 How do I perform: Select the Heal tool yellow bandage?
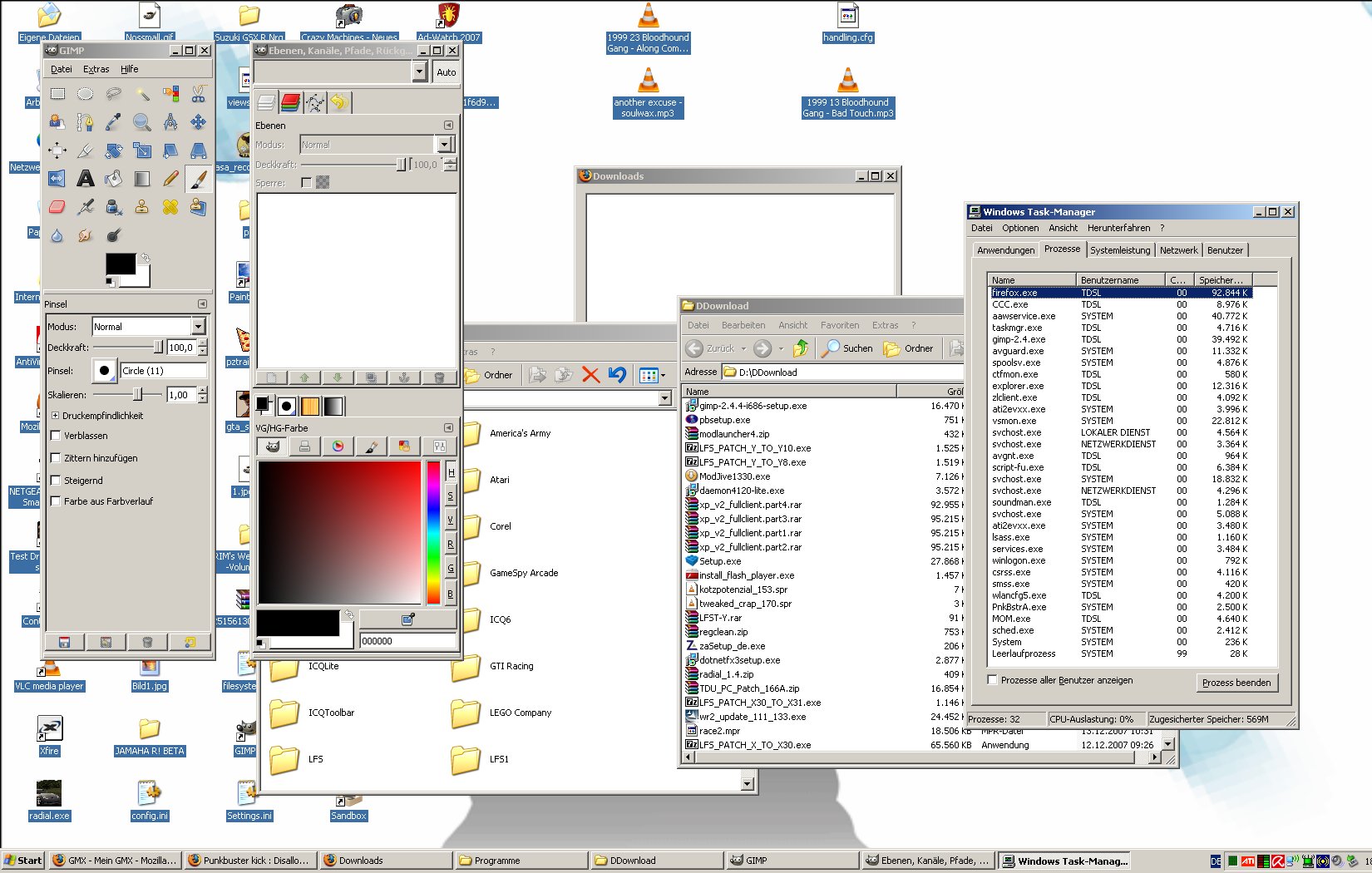click(170, 207)
